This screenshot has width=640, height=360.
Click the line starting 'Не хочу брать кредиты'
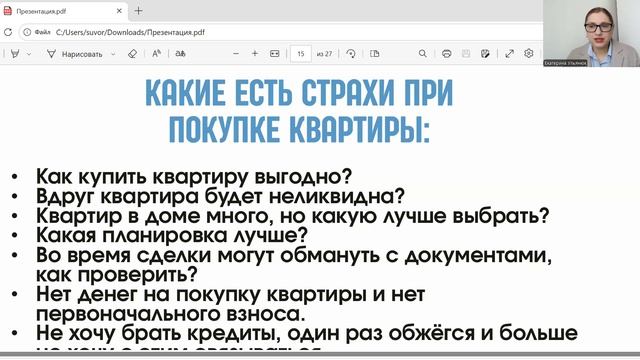point(307,333)
